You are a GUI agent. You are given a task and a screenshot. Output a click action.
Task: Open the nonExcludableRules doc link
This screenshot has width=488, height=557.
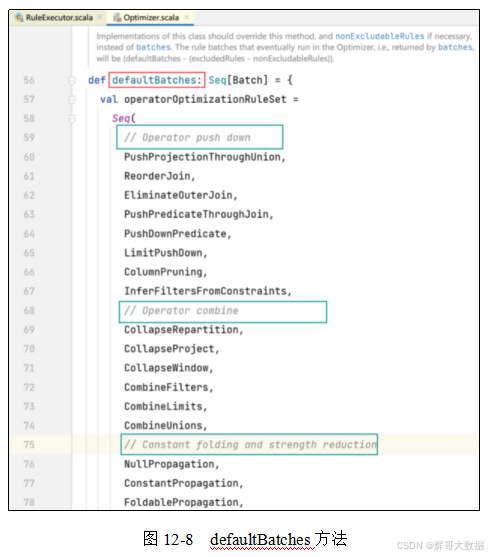(x=380, y=36)
